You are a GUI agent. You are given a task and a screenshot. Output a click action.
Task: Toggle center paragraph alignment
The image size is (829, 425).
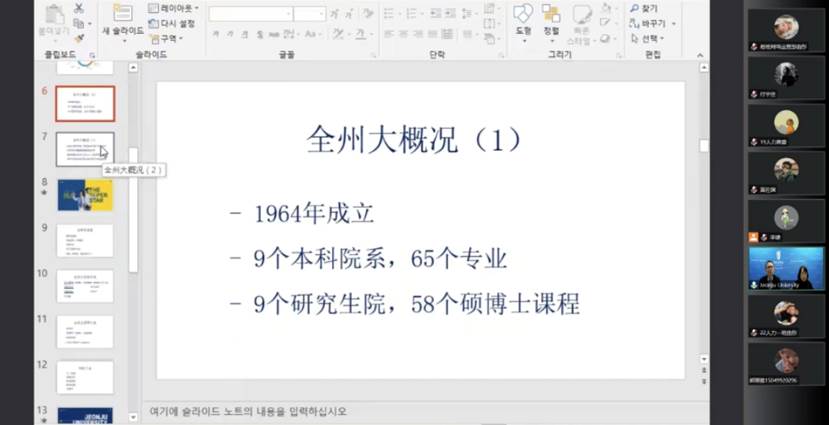pos(404,34)
